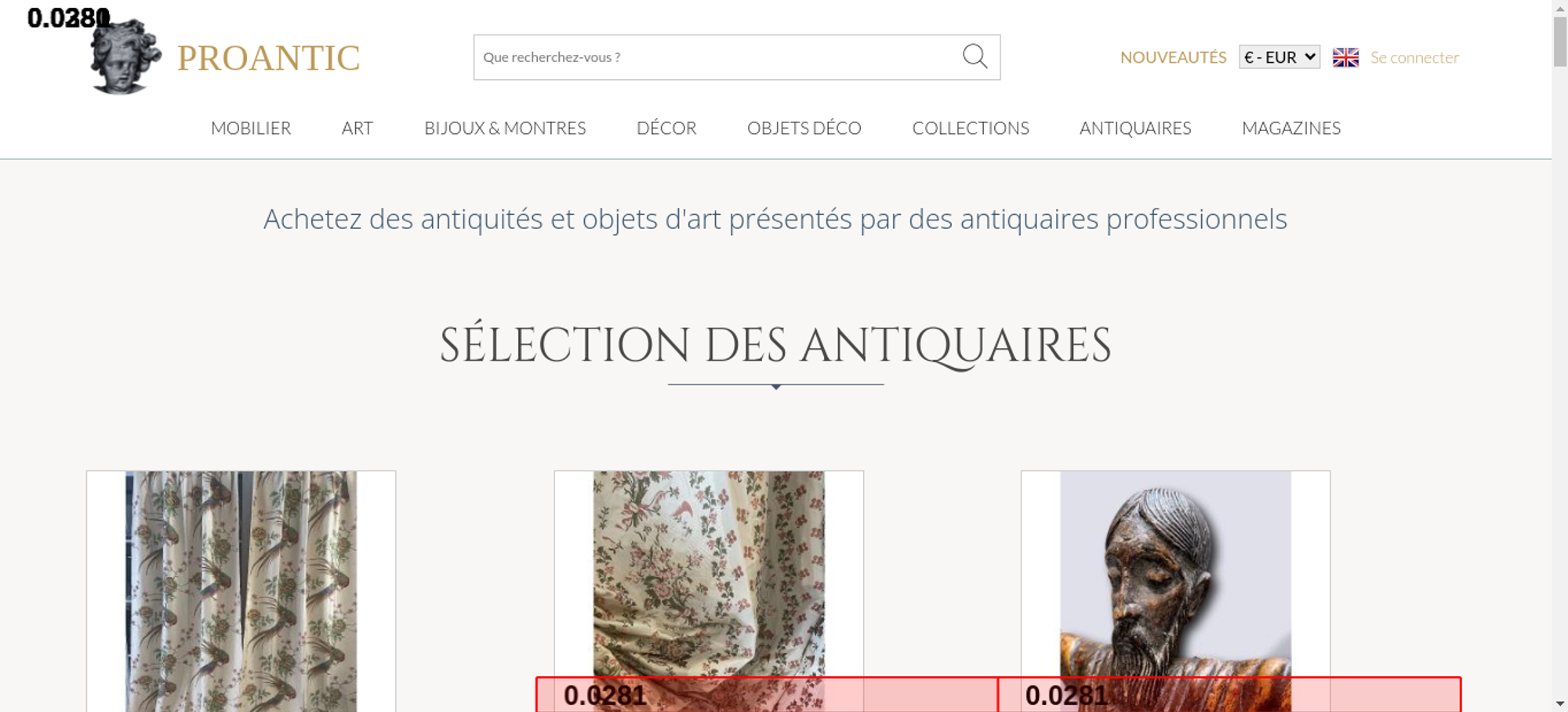Open the ART menu
This screenshot has height=712, width=1568.
358,128
